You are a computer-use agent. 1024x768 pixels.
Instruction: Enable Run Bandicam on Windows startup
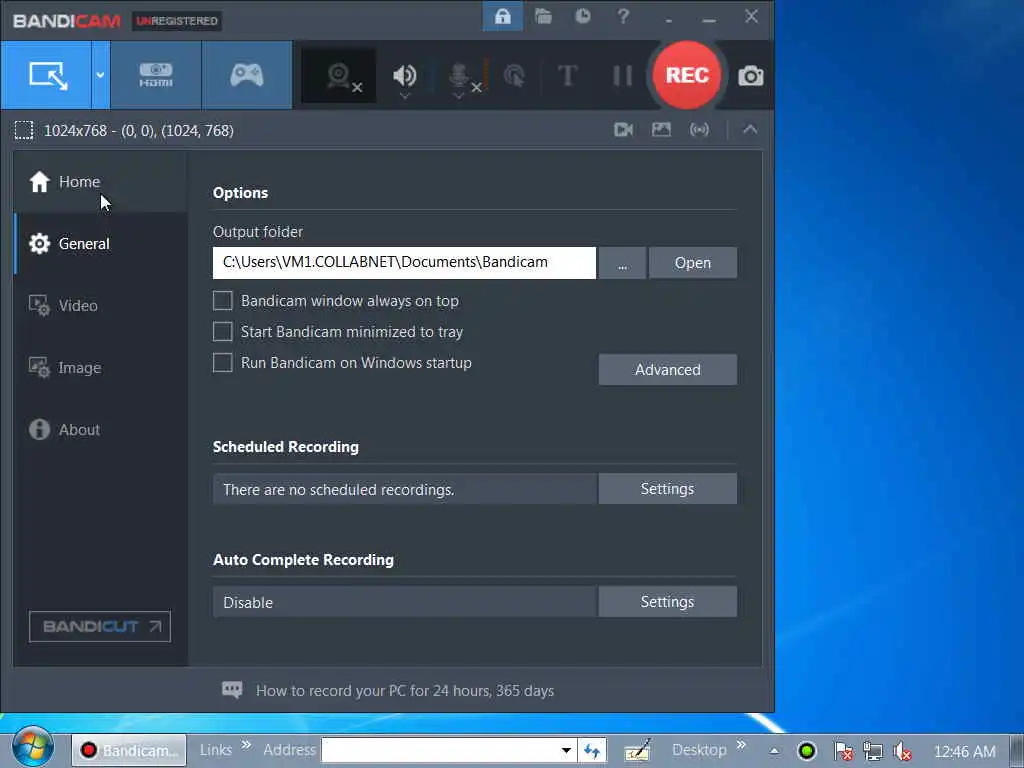(223, 362)
